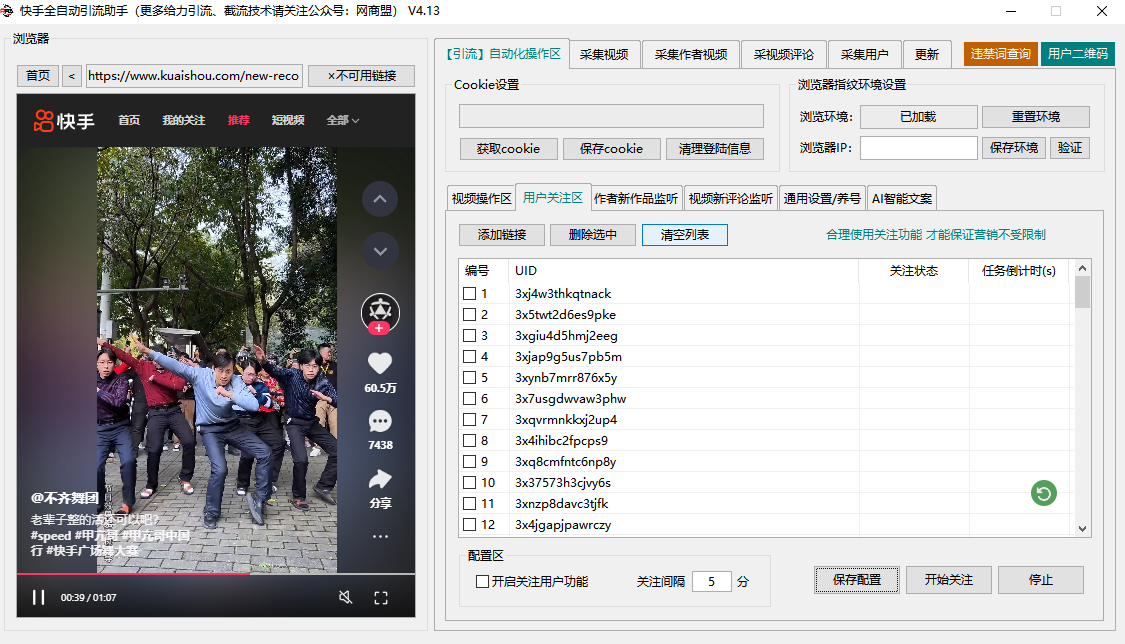Unmute the video with the speaker icon

(x=345, y=597)
